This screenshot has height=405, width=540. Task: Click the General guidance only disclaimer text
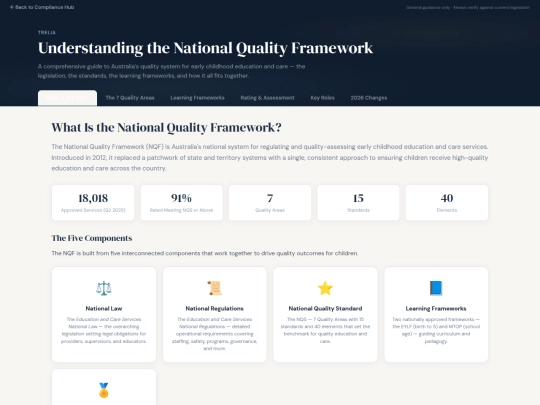tap(468, 8)
